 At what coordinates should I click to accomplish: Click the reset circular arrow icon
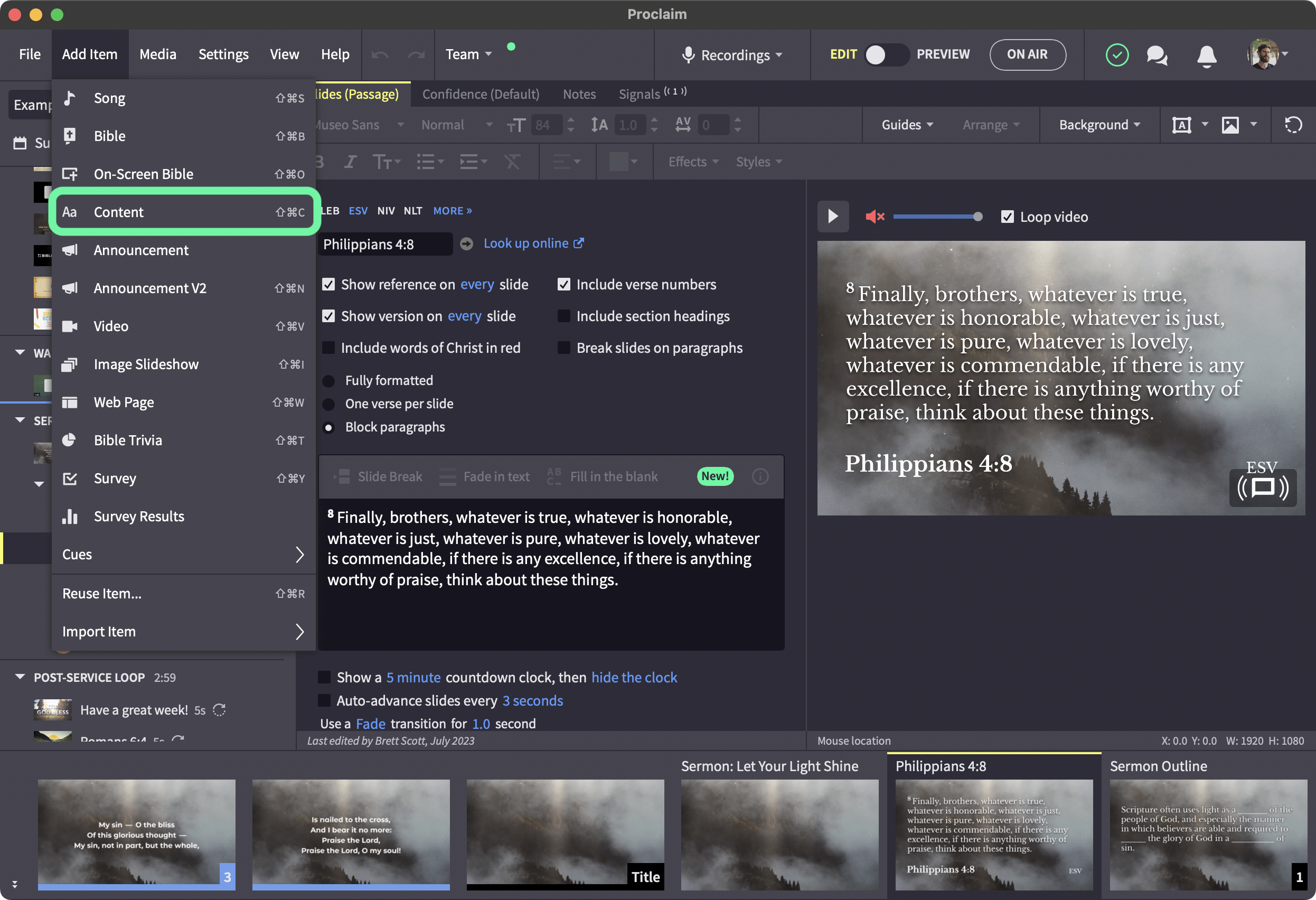coord(1293,125)
